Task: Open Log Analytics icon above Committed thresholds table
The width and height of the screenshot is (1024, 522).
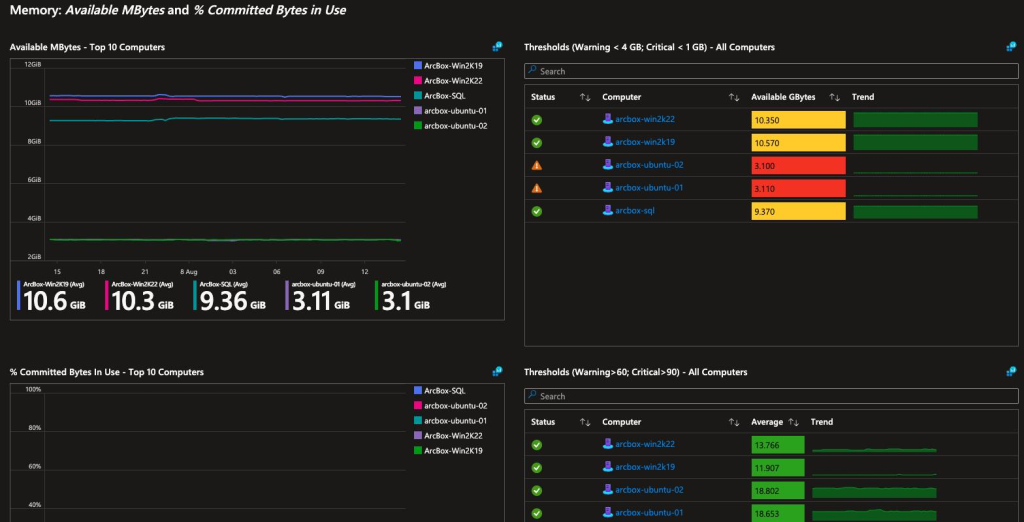Action: [x=1012, y=371]
